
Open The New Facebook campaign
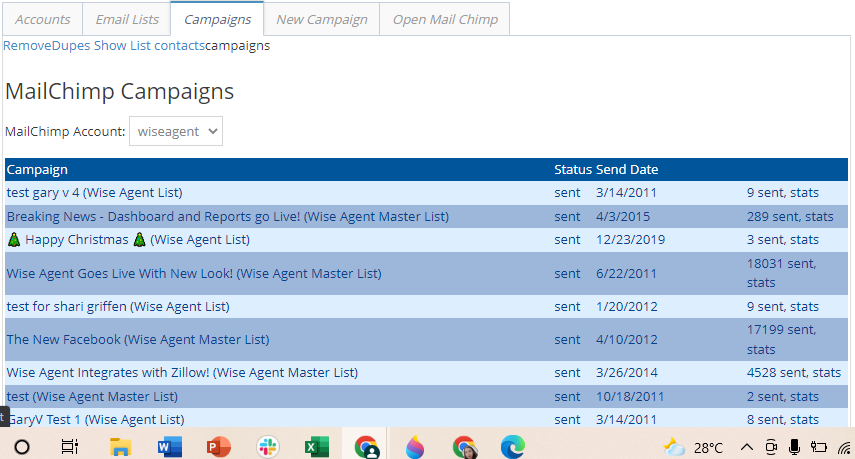point(138,340)
